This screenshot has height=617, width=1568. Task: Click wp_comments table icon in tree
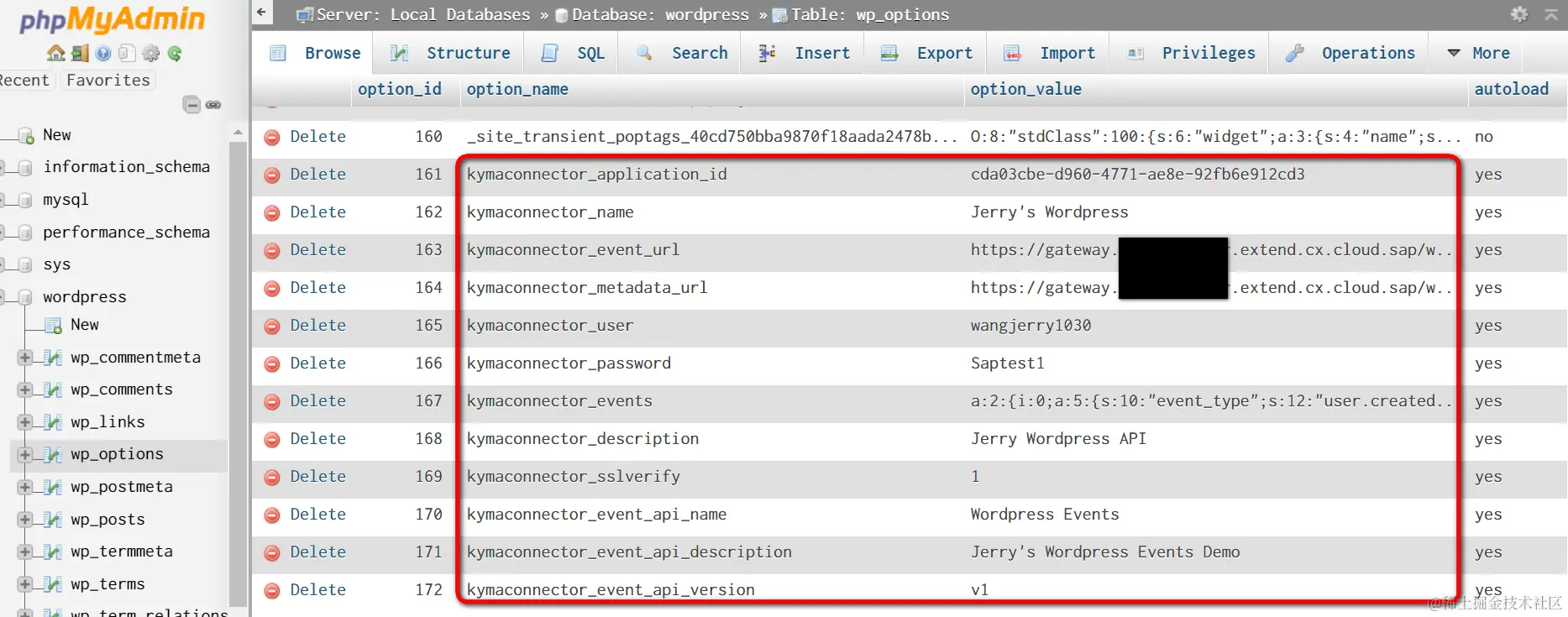click(x=53, y=390)
